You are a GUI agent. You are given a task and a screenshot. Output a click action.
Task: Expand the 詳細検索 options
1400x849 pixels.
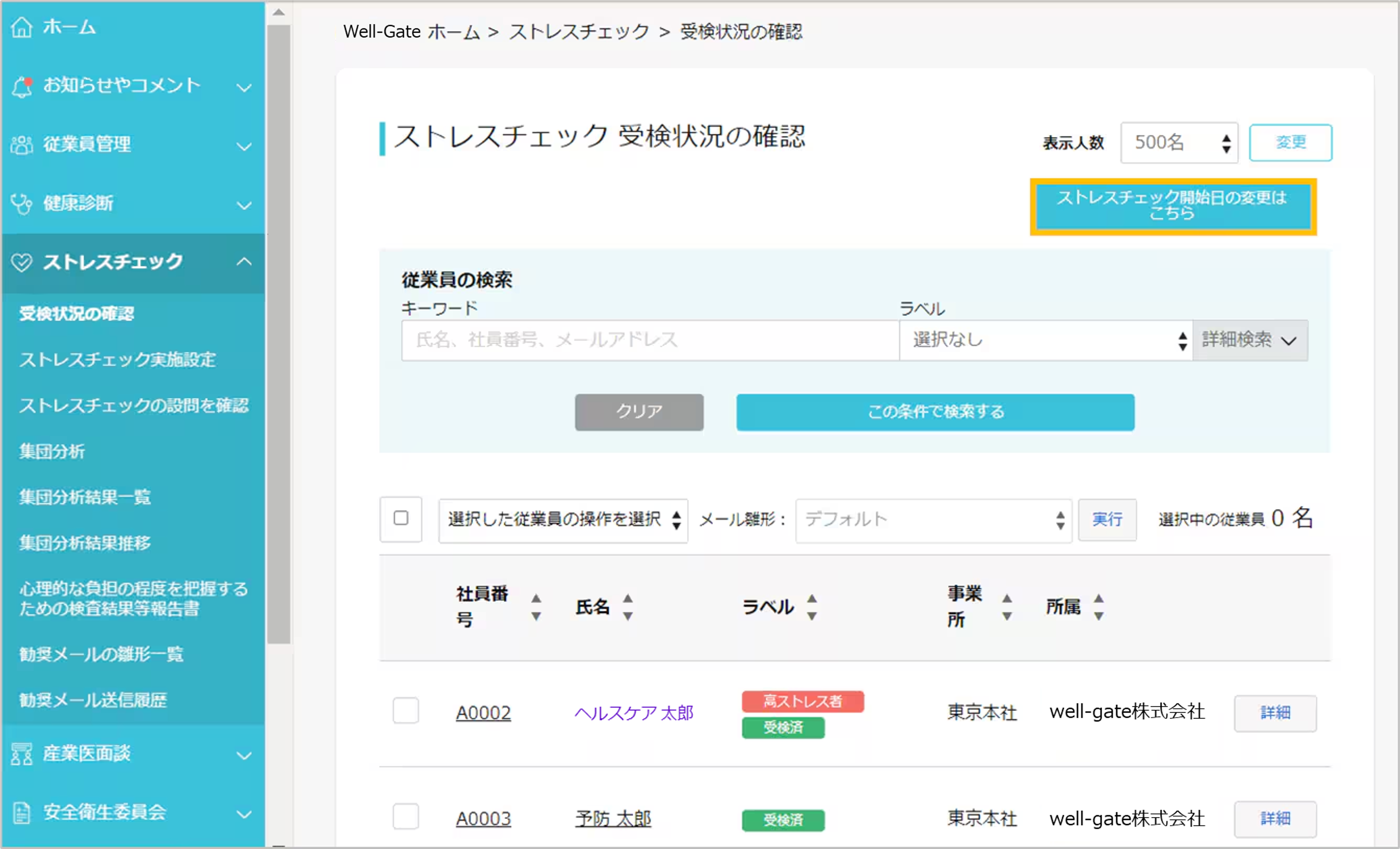coord(1250,340)
